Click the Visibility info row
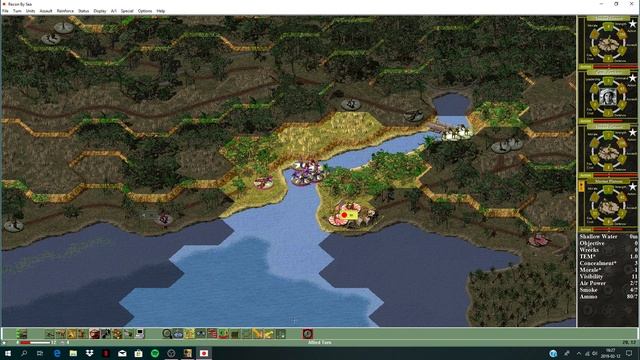The height and width of the screenshot is (360, 640). pos(608,276)
